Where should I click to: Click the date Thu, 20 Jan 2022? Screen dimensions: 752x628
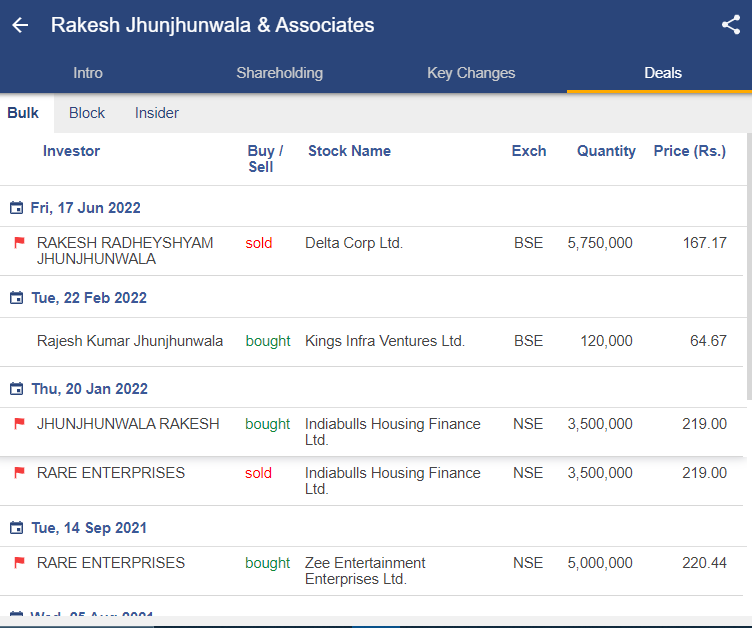90,389
